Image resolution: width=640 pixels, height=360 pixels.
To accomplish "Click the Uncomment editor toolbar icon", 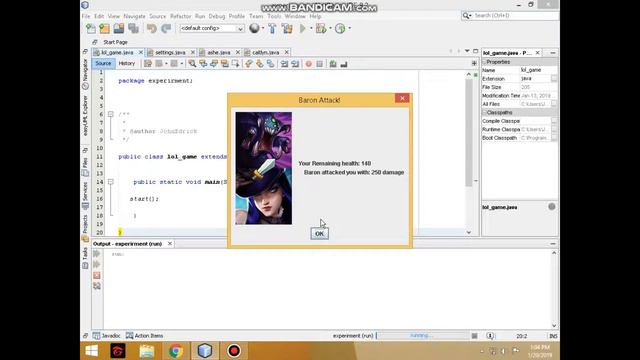I will click(344, 64).
